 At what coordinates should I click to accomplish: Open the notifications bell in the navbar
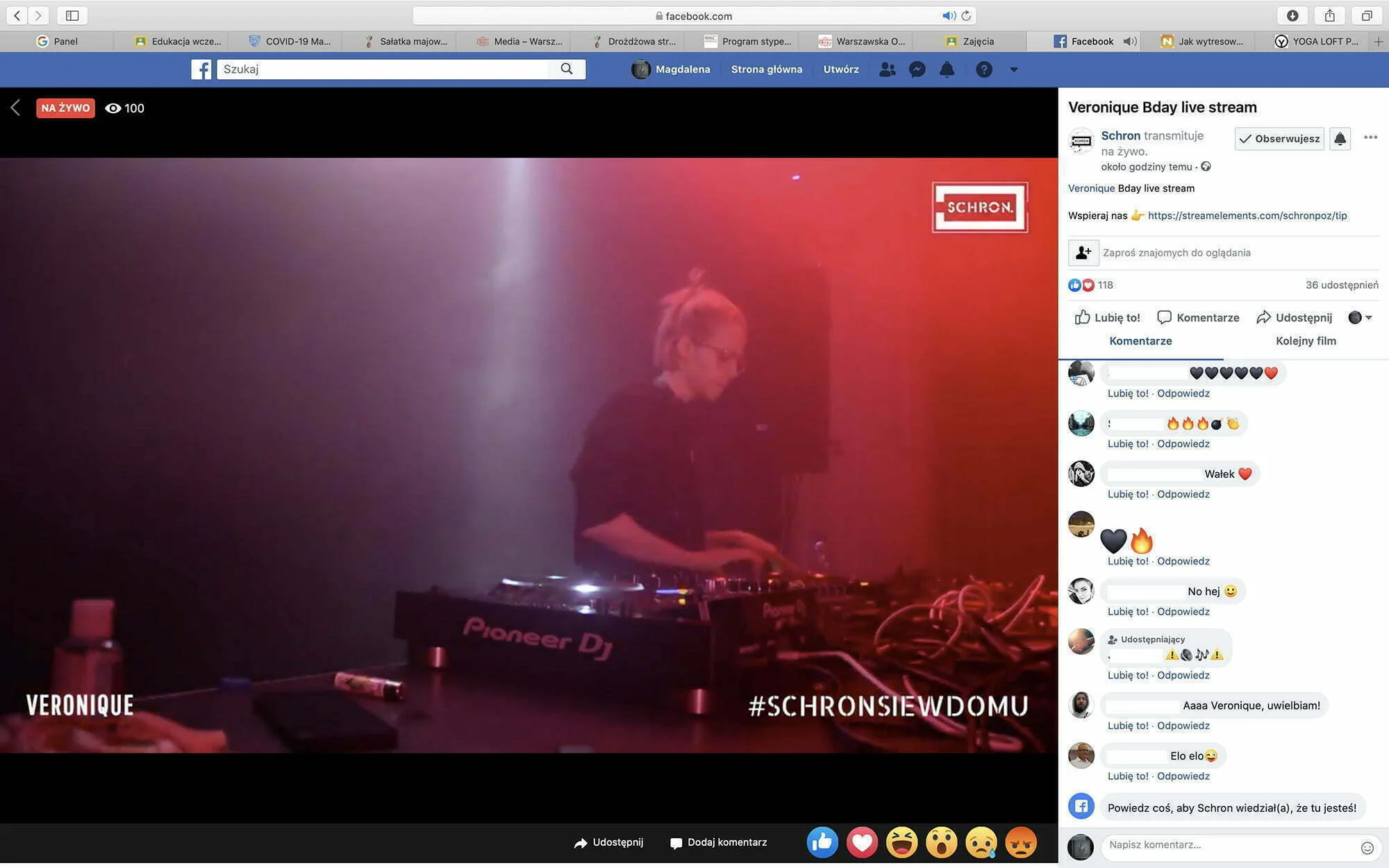point(947,69)
